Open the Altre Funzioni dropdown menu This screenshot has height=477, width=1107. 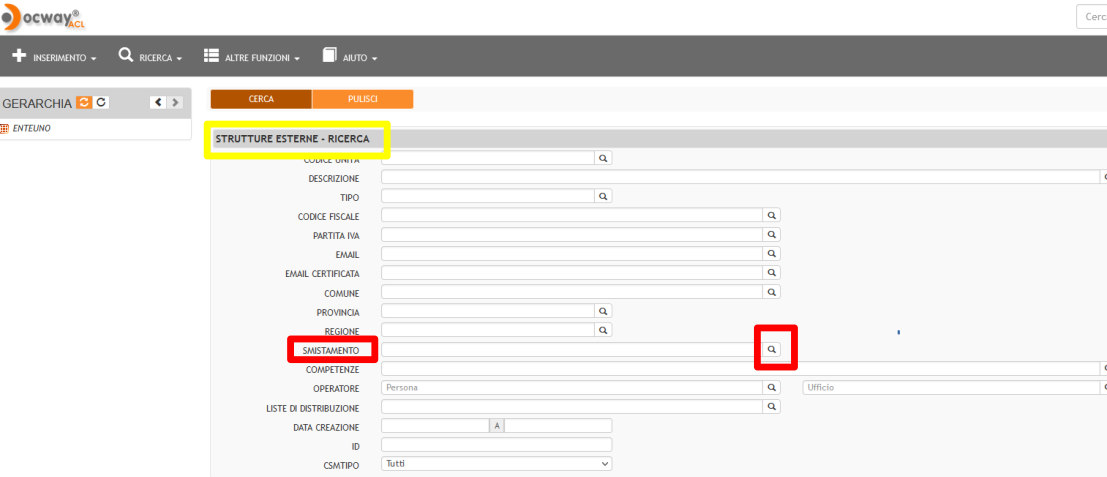tap(252, 57)
